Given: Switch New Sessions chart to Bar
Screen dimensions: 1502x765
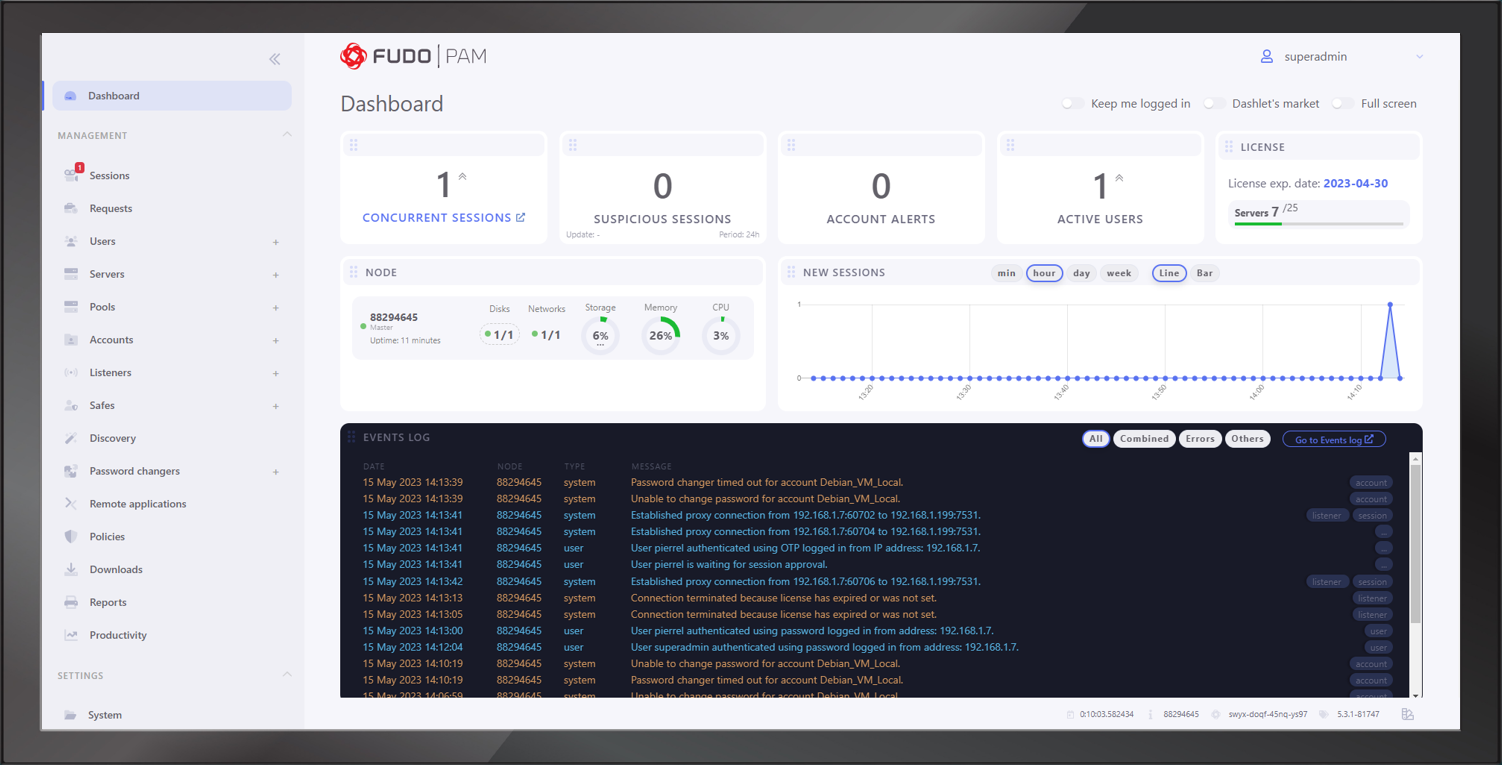Looking at the screenshot, I should 1205,273.
